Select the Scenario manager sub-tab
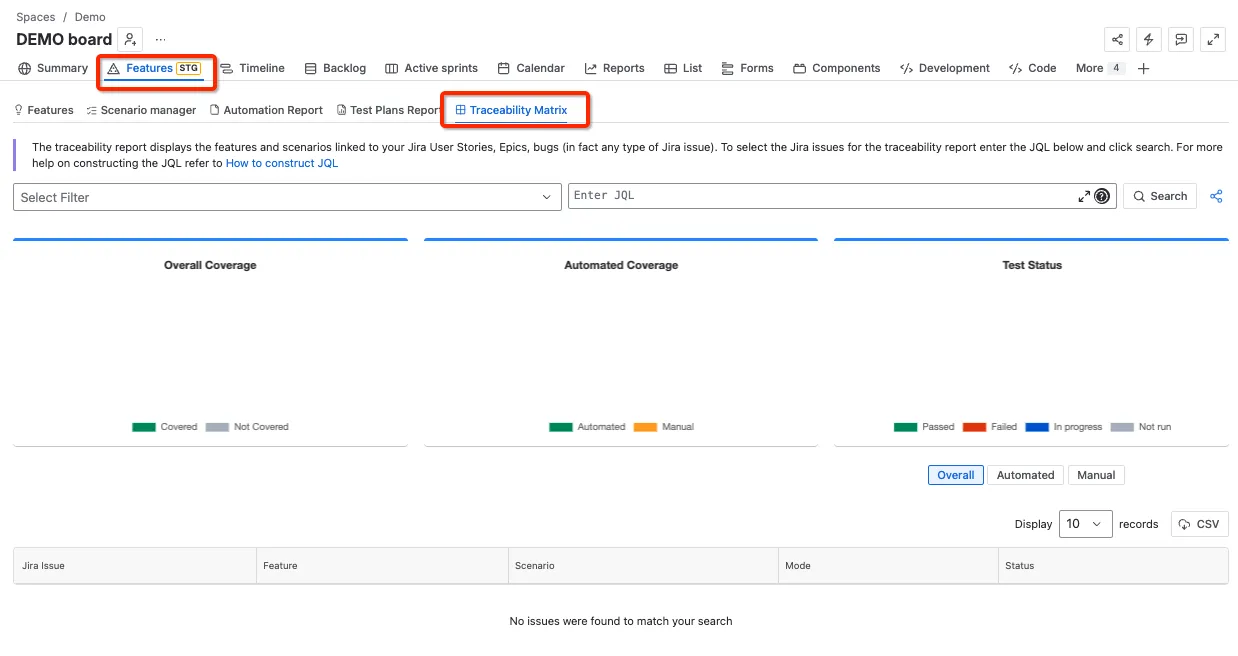The width and height of the screenshot is (1238, 656). 141,110
